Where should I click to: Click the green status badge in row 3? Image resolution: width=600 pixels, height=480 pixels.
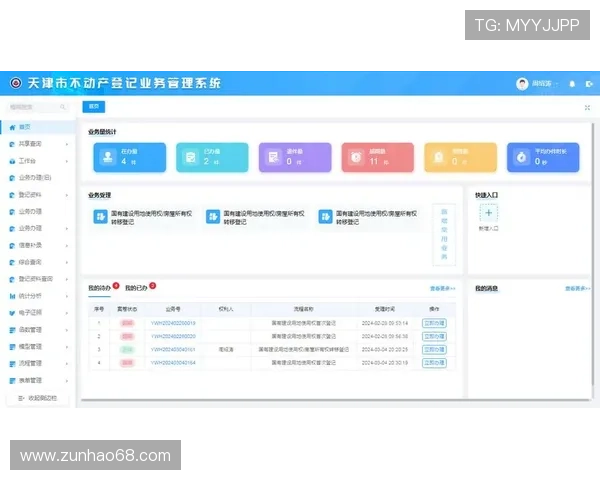(127, 349)
